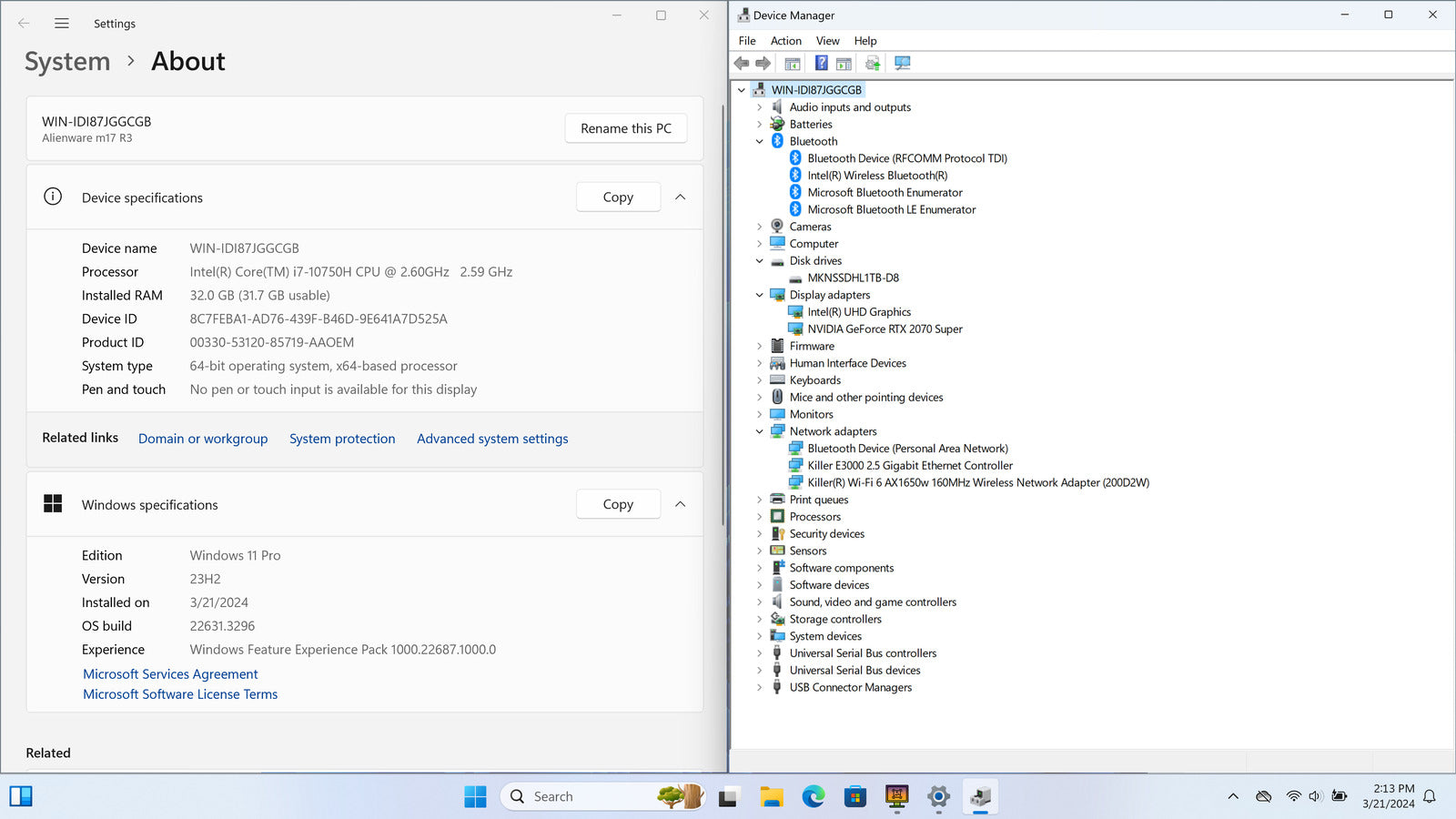Select Bluetooth Device (RFCOMM Protocol TDI)

pos(907,158)
